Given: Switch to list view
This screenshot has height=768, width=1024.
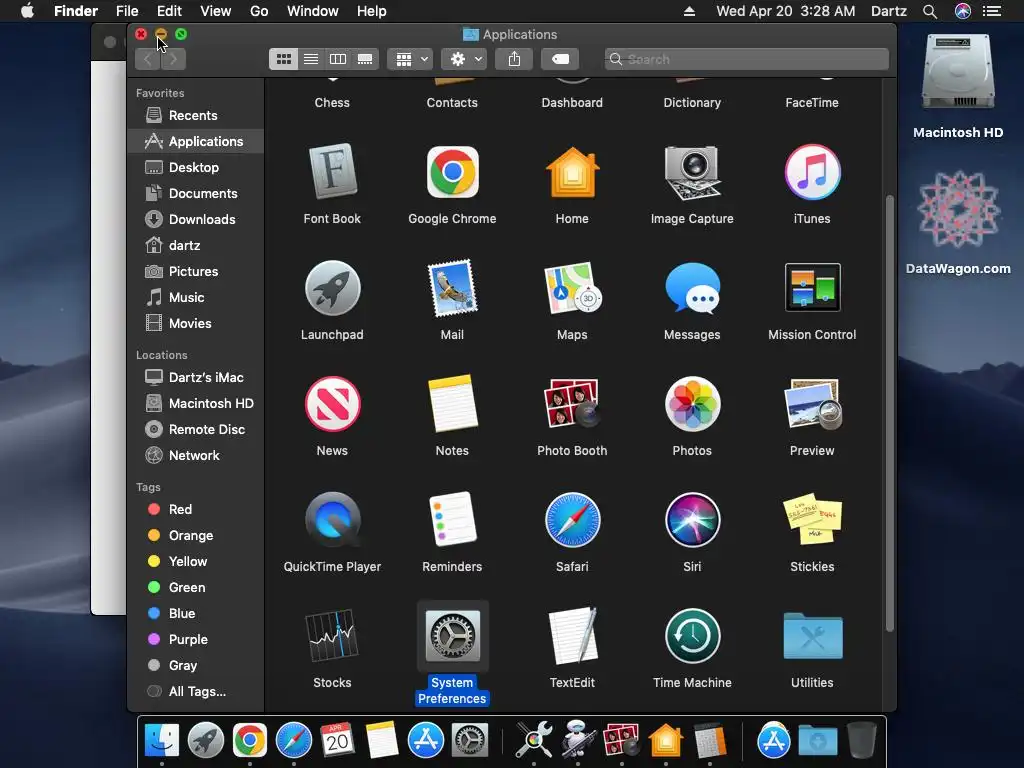Looking at the screenshot, I should pos(311,59).
